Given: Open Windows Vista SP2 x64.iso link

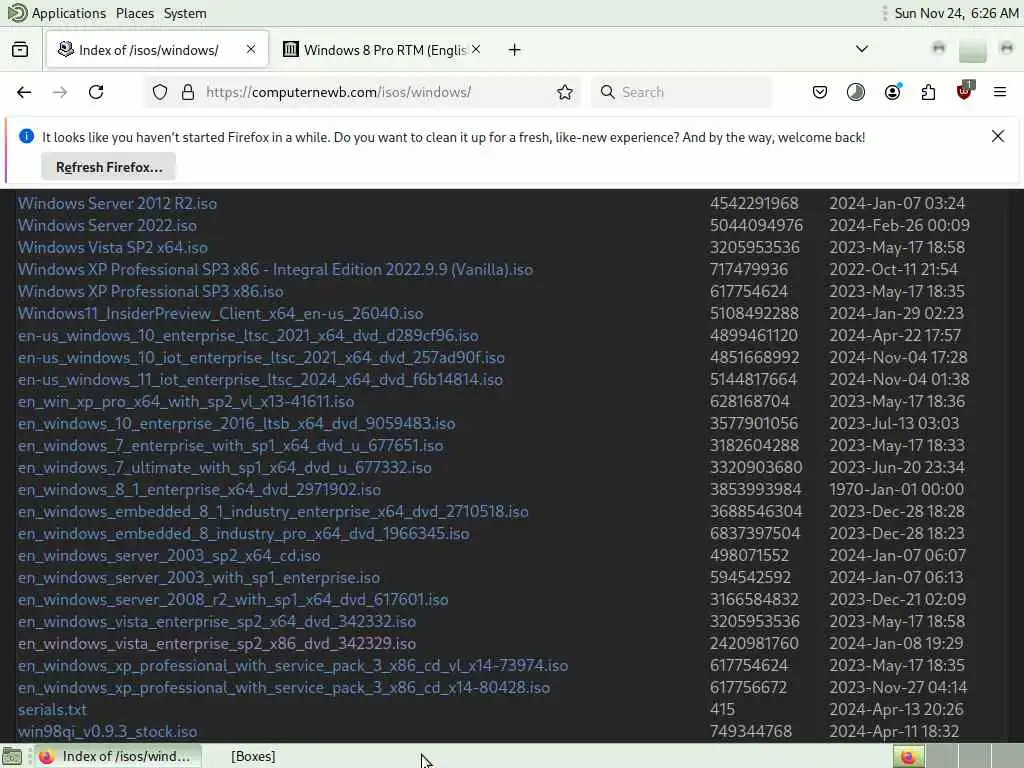Looking at the screenshot, I should tap(112, 248).
